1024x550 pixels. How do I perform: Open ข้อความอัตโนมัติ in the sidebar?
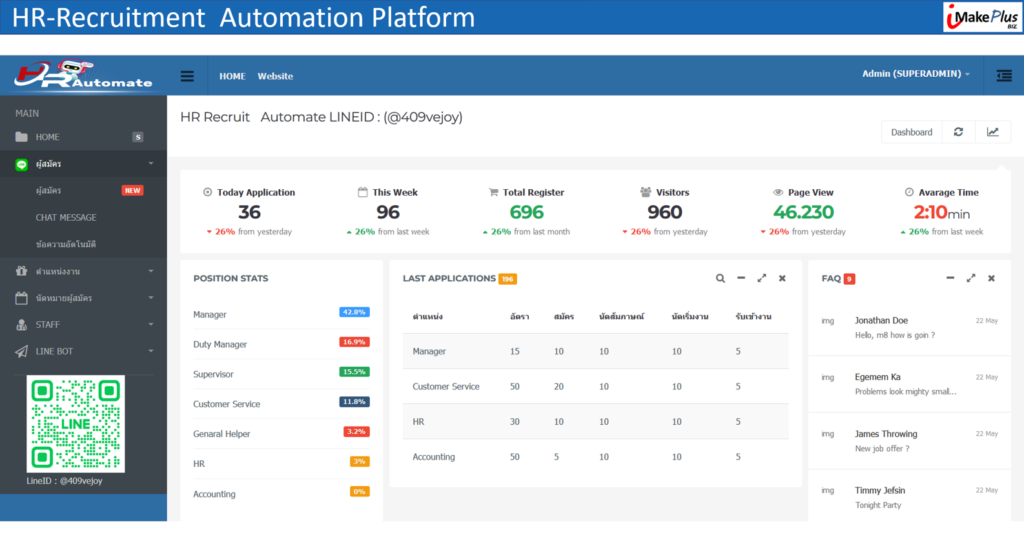[x=66, y=244]
